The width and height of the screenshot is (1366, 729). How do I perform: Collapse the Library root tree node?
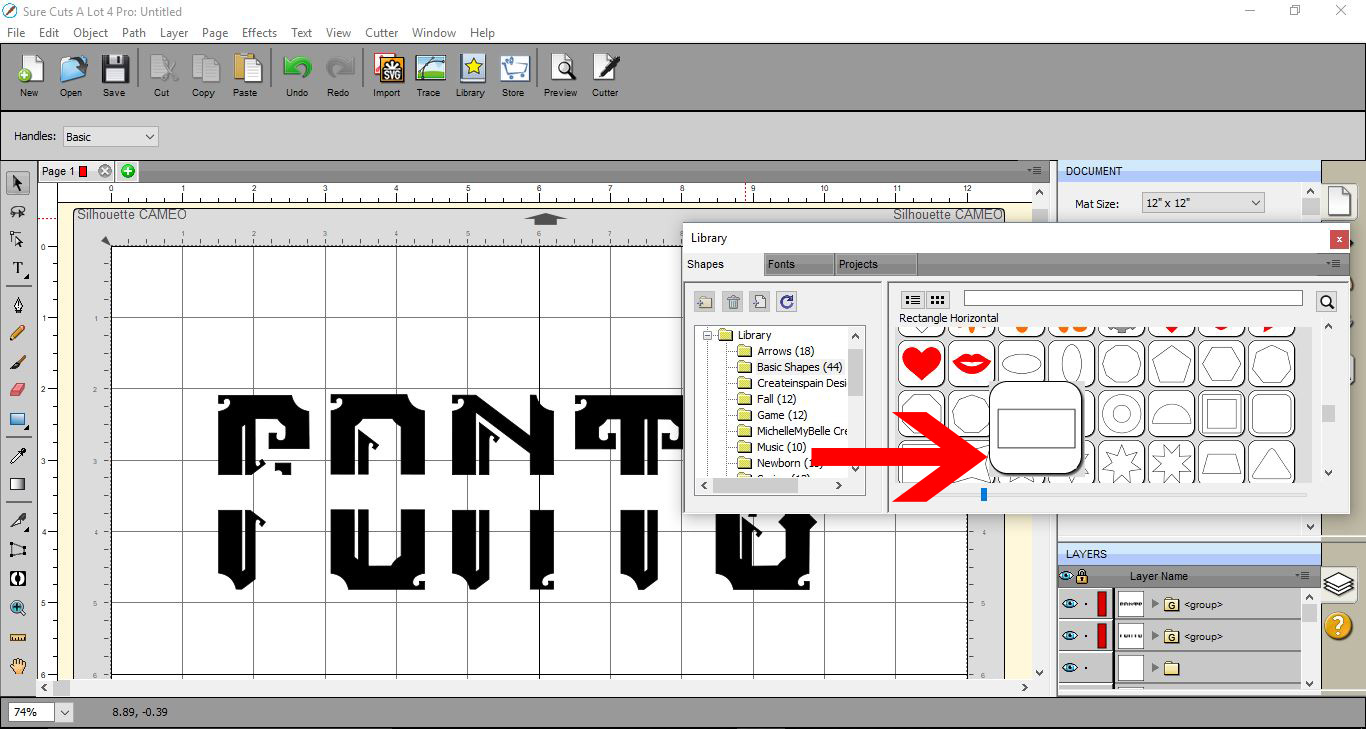pyautogui.click(x=707, y=335)
